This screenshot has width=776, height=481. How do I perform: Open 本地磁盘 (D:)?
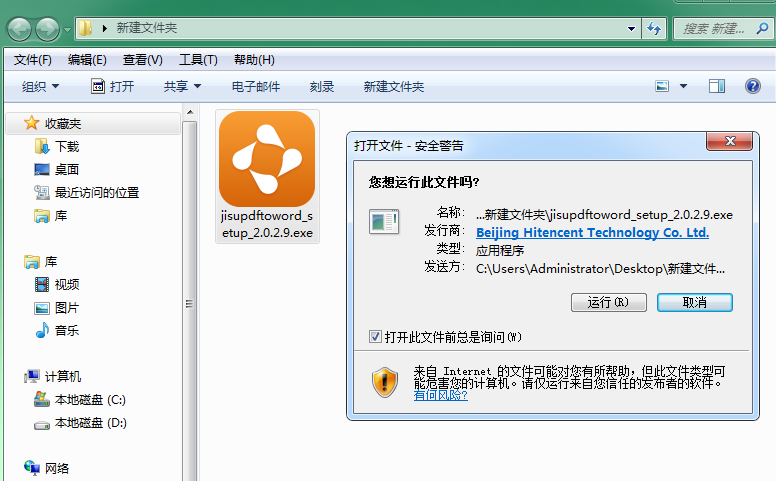point(91,423)
